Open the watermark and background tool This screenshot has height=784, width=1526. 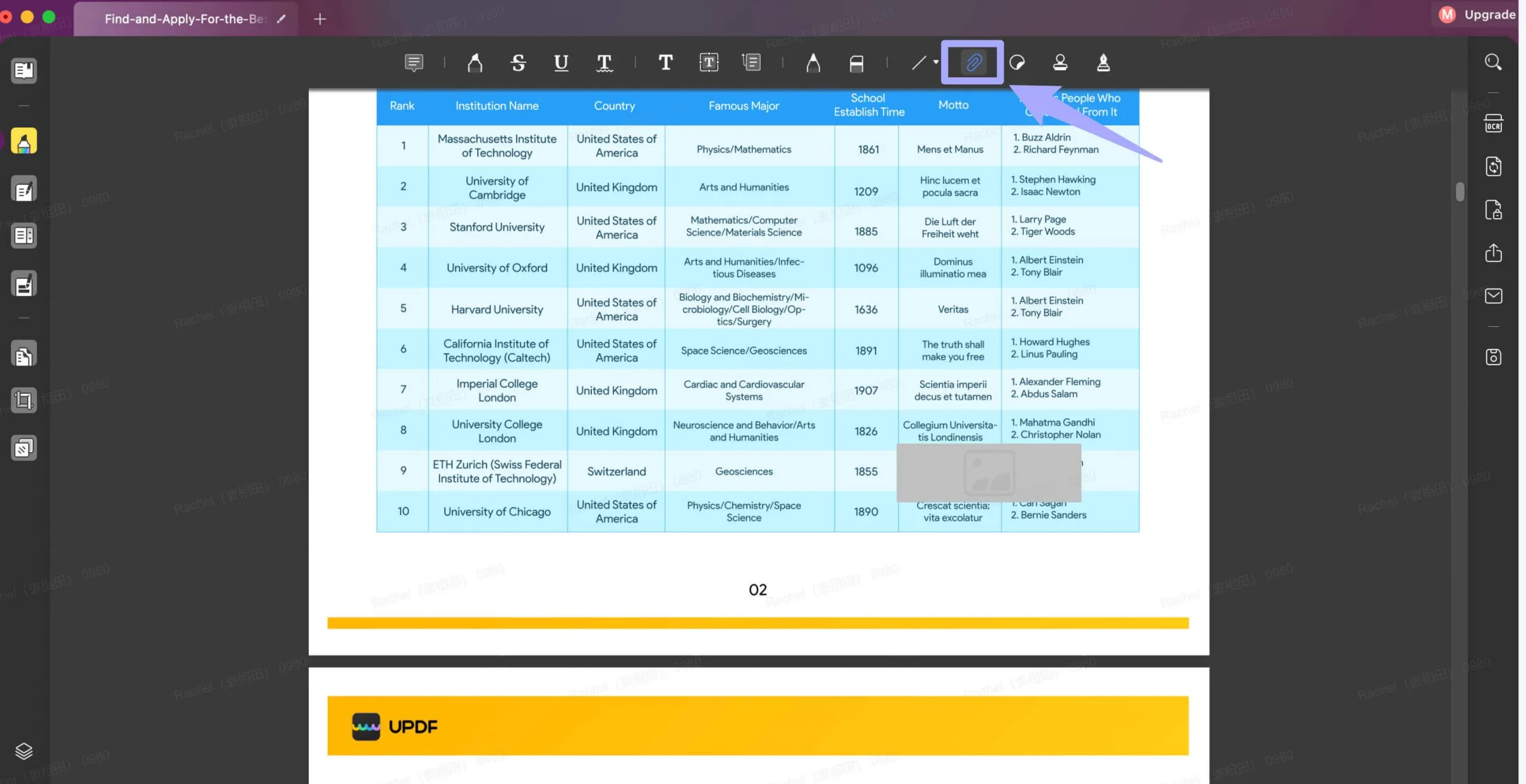click(24, 448)
